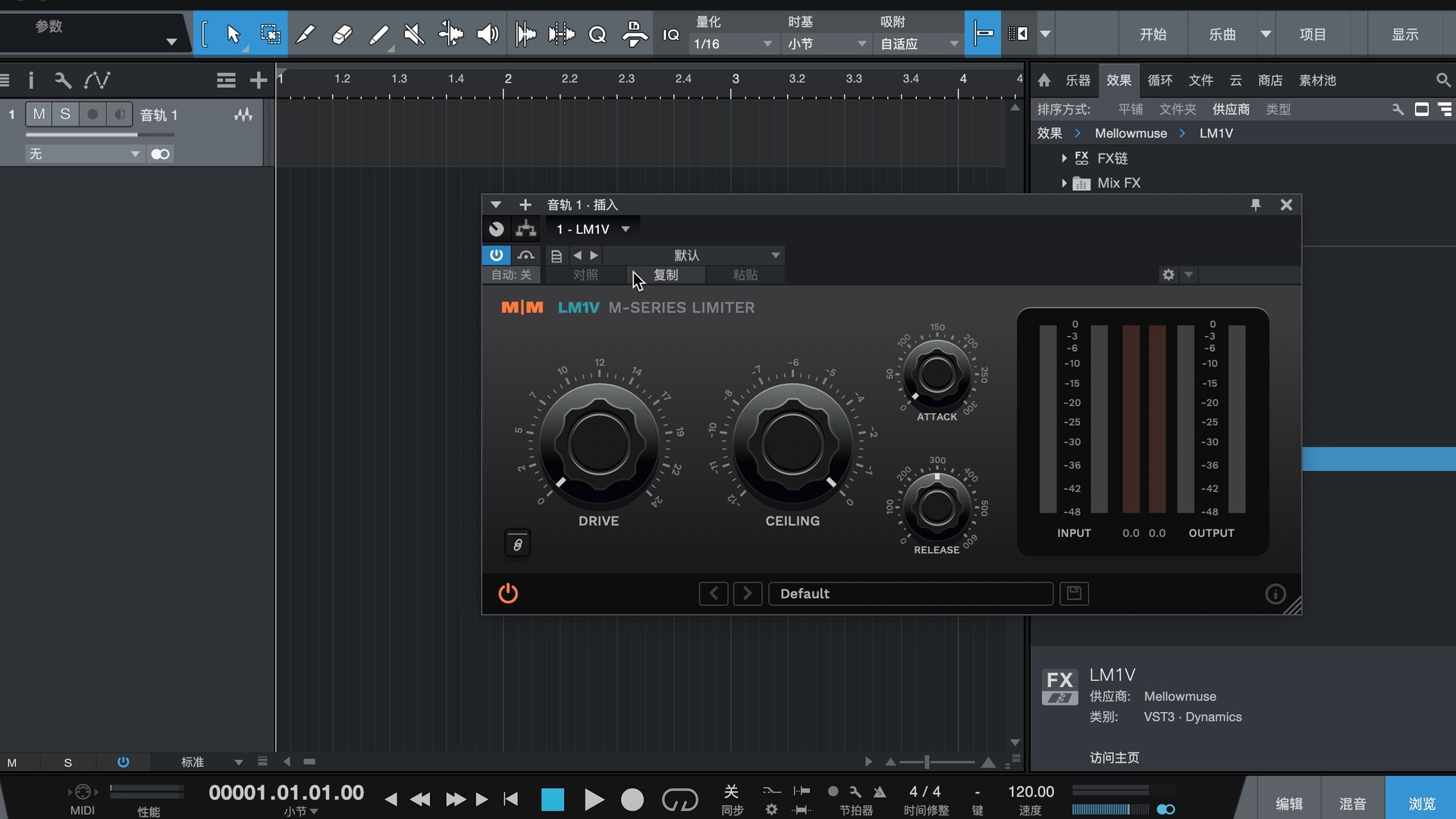The width and height of the screenshot is (1456, 819).
Task: Open the 默认 preset dropdown
Action: click(694, 256)
